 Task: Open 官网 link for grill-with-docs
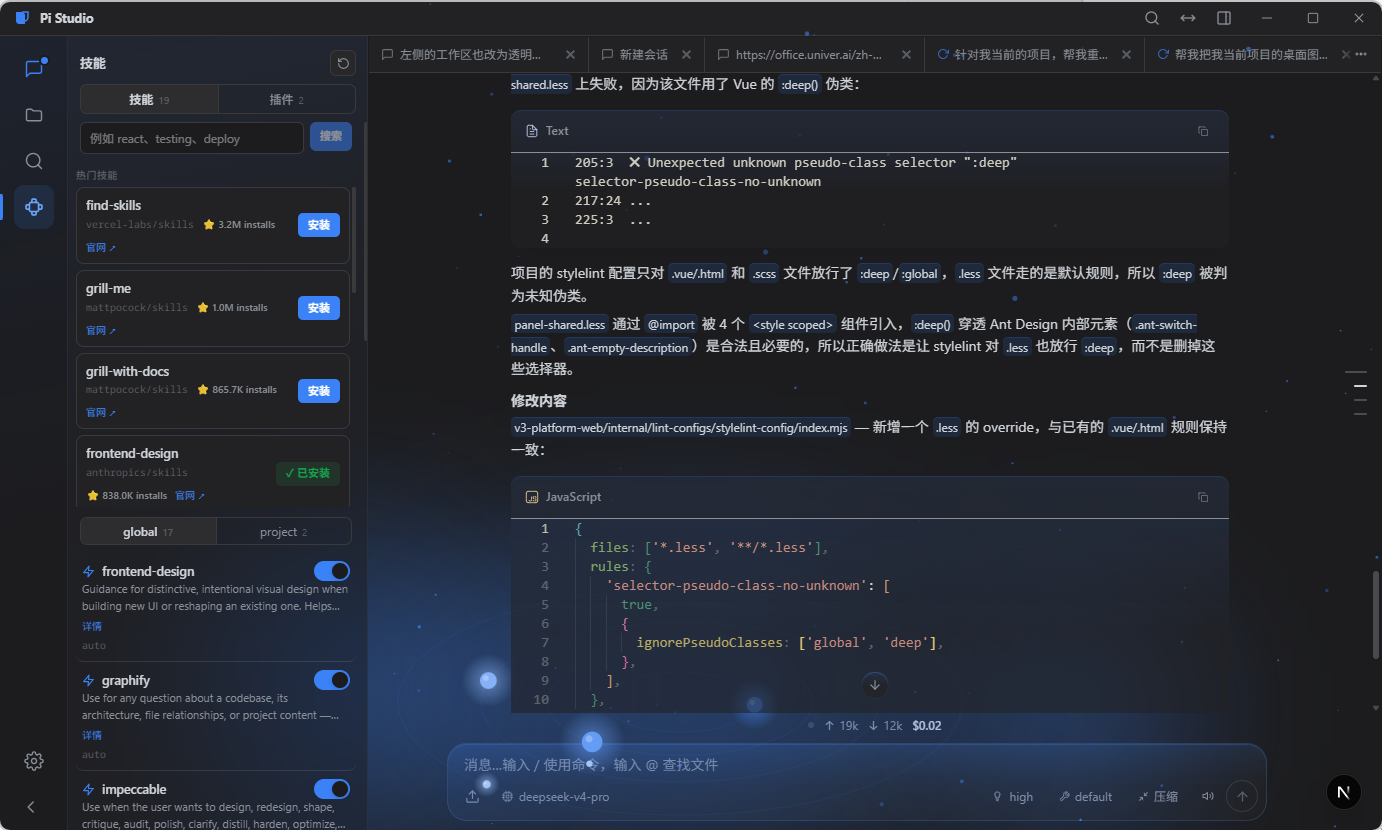click(x=101, y=412)
